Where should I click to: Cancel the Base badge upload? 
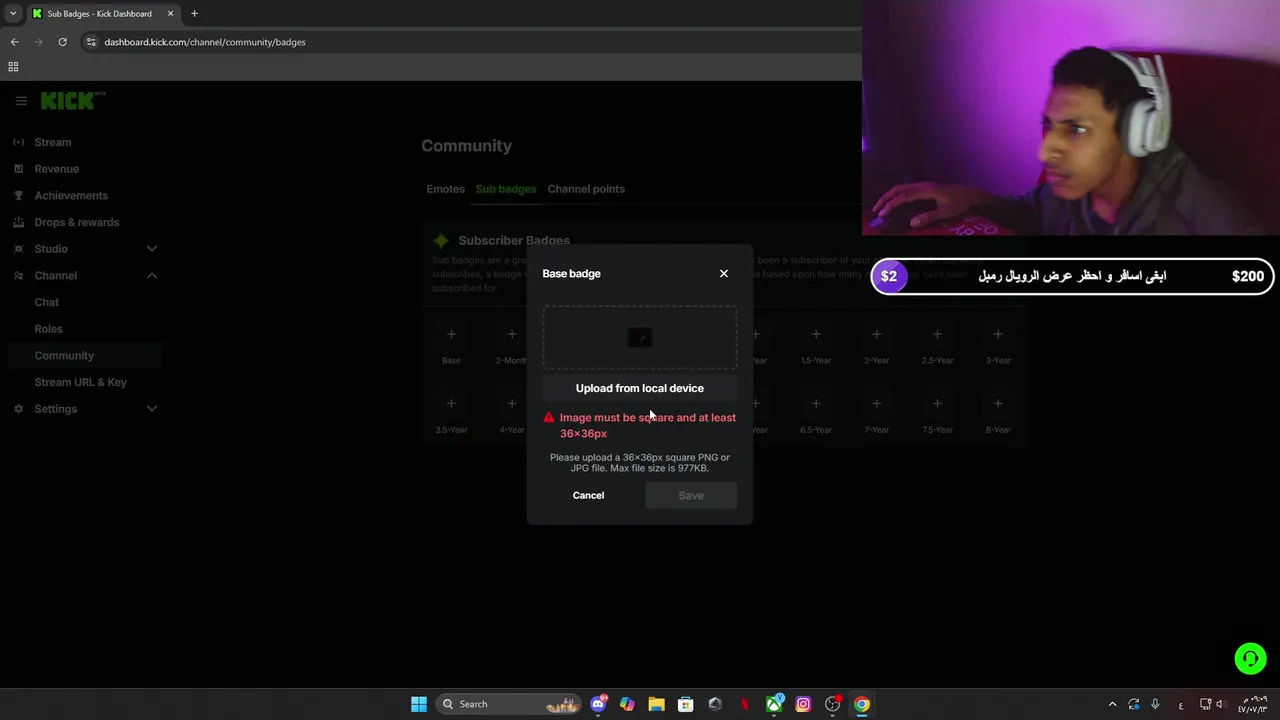(588, 495)
